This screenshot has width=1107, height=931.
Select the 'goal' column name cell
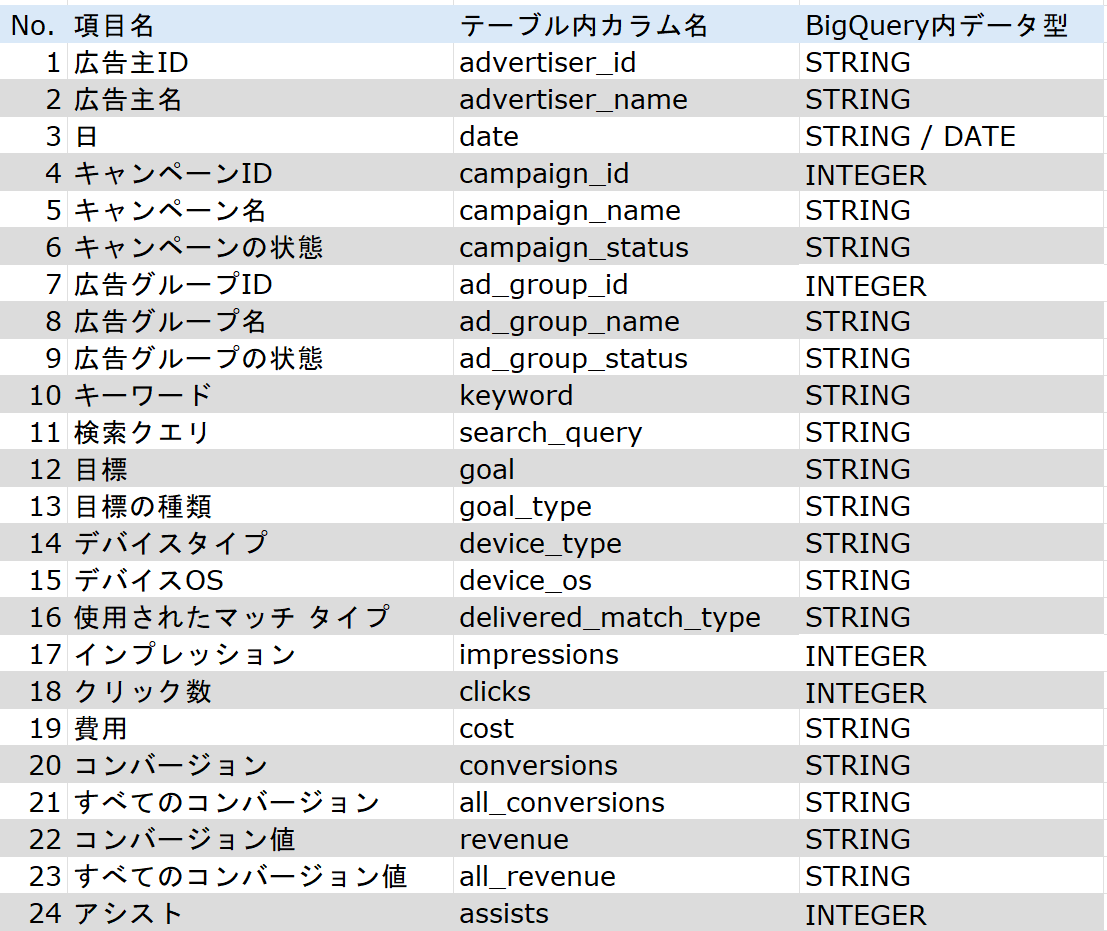pos(626,469)
